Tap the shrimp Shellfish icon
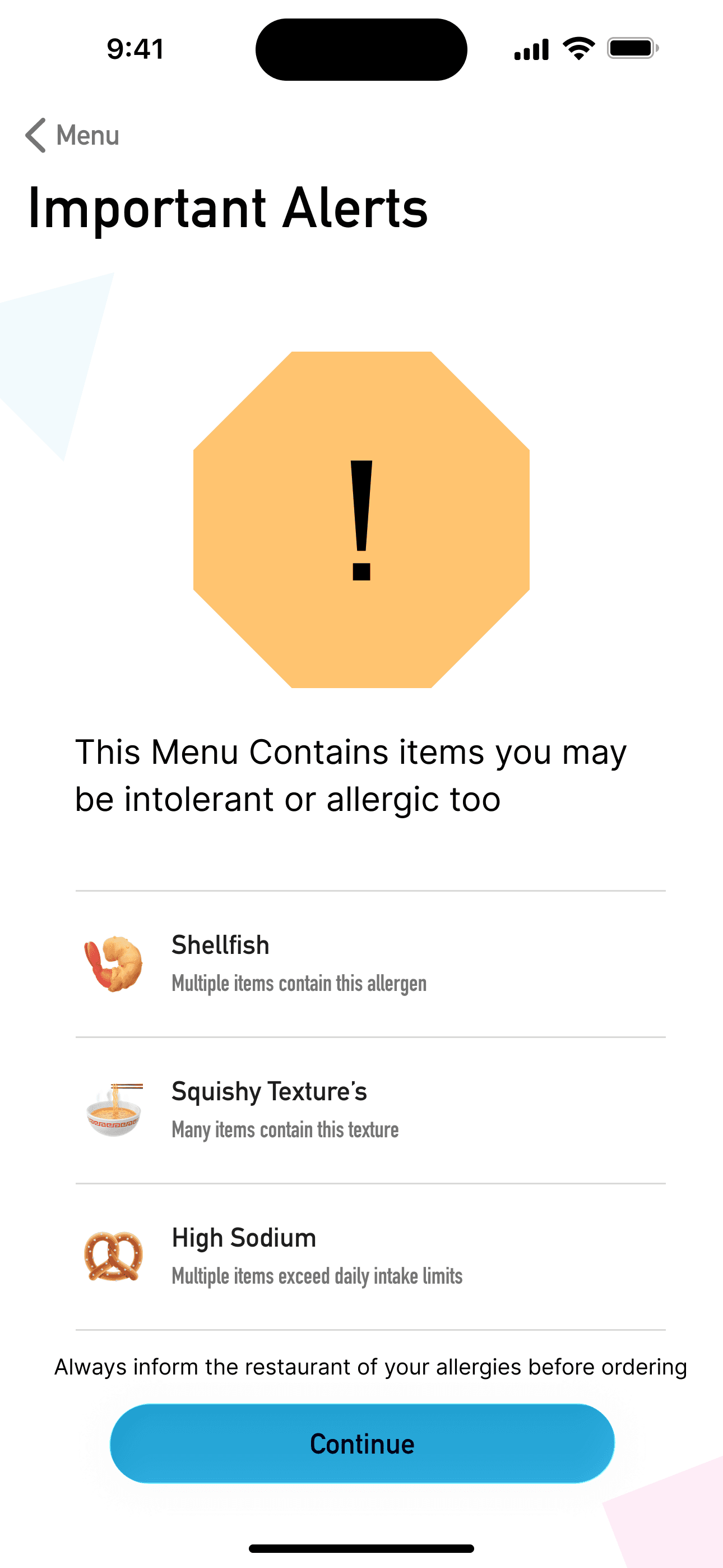 [113, 963]
